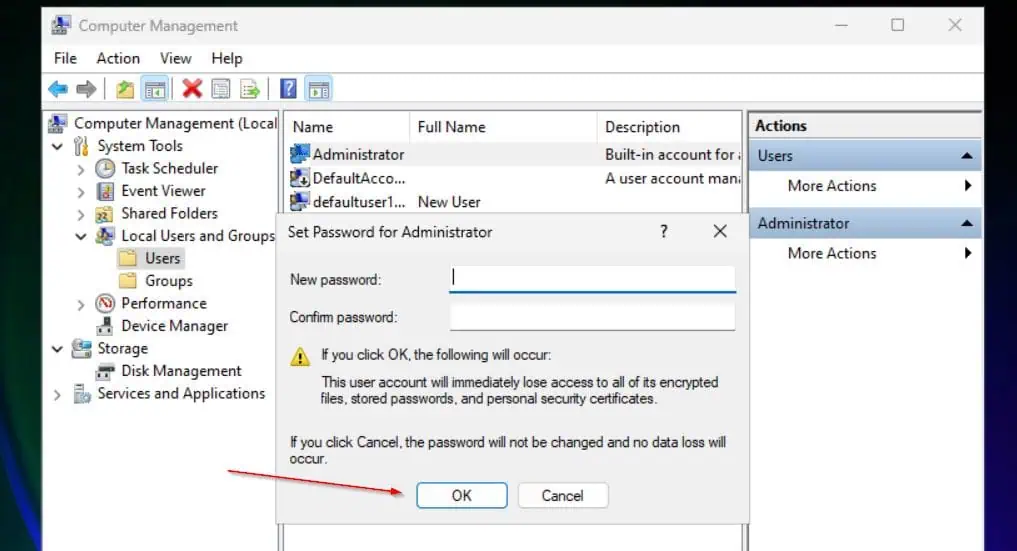Collapse the Users section in Actions pane
Viewport: 1017px width, 551px height.
click(967, 156)
